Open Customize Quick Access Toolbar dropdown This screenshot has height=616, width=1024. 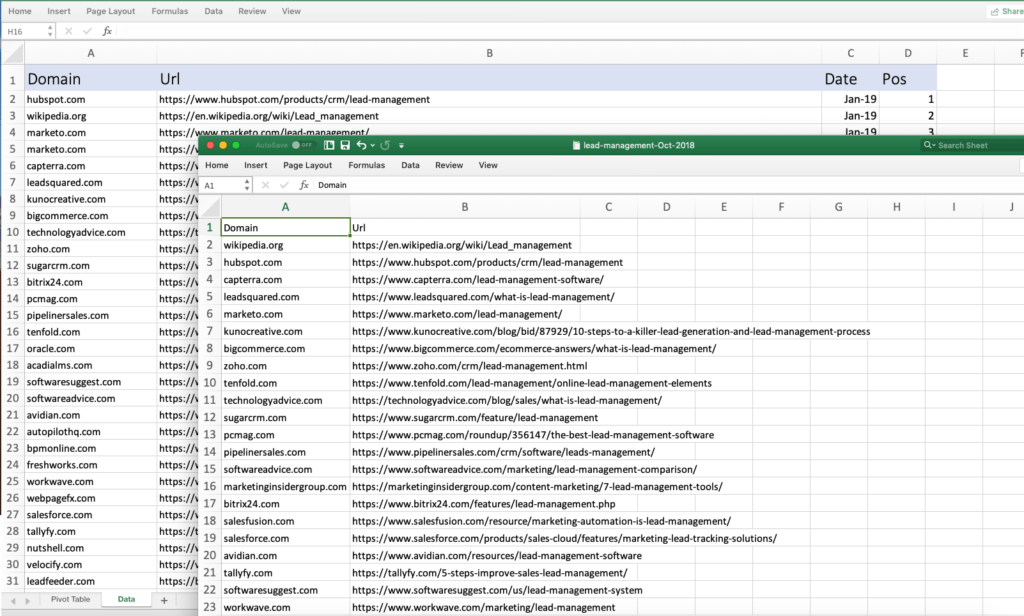click(x=402, y=146)
